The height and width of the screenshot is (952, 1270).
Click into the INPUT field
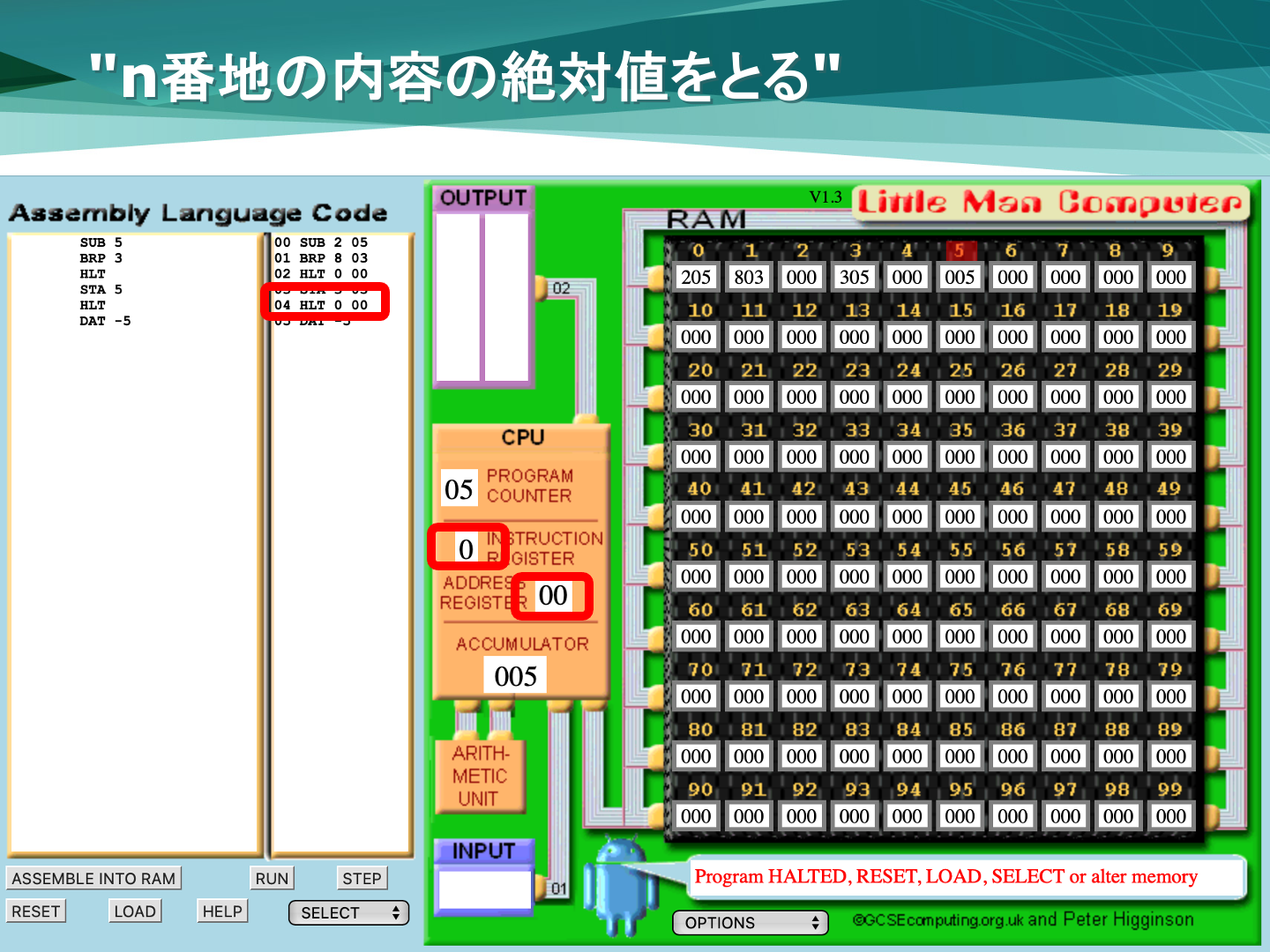[484, 889]
